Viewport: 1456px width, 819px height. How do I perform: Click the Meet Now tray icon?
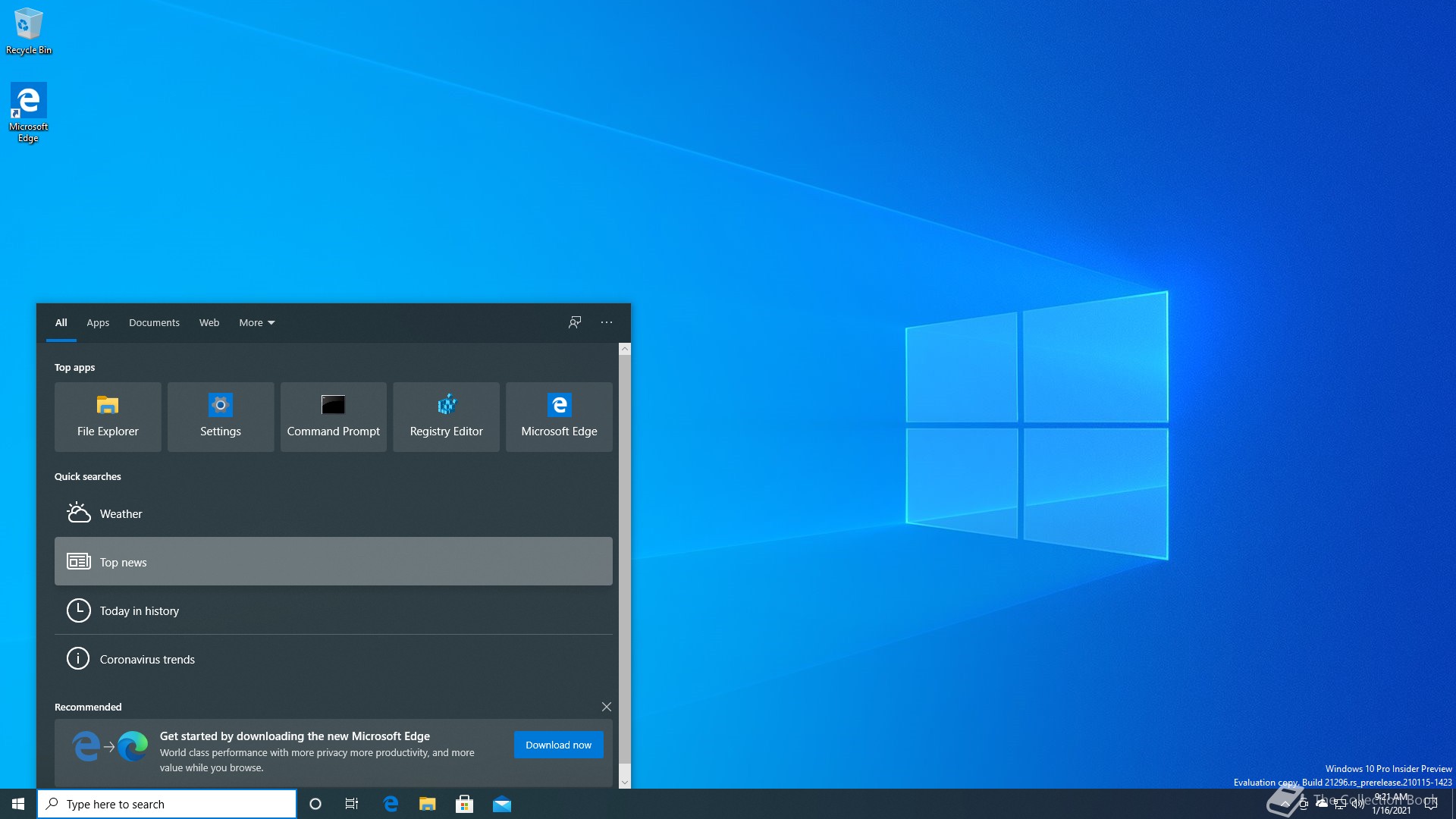pos(1304,804)
